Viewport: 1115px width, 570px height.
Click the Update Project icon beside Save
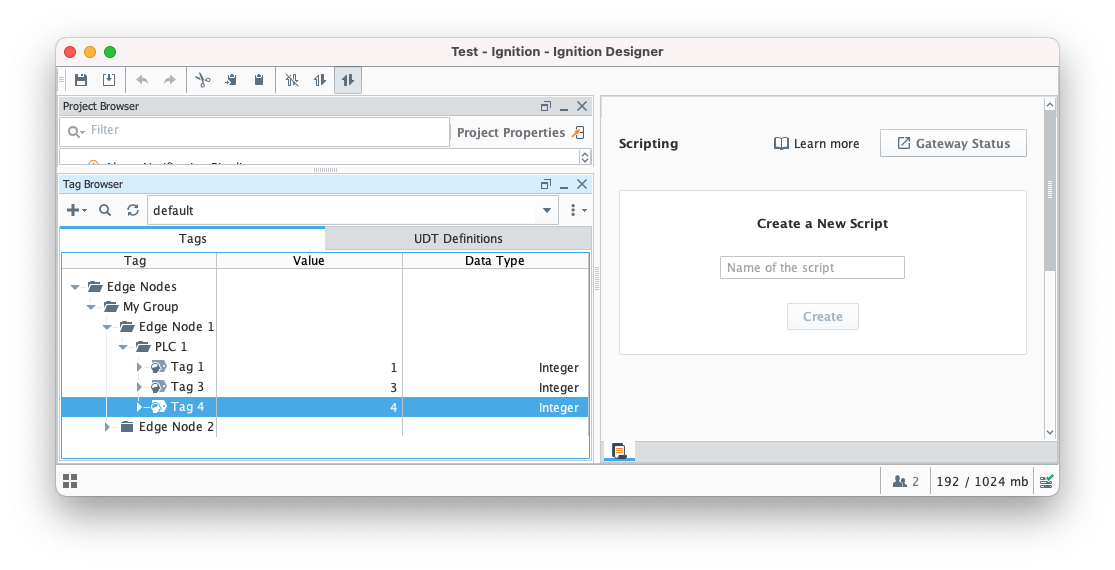[x=109, y=80]
